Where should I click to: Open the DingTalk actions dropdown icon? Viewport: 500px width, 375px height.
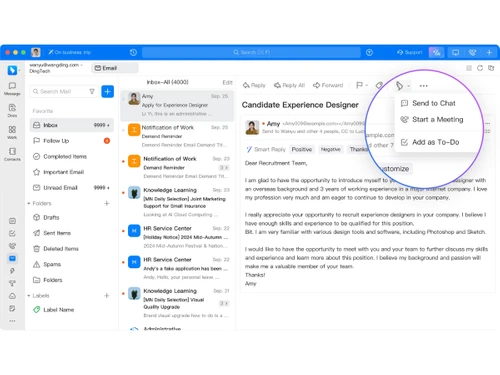[x=402, y=86]
